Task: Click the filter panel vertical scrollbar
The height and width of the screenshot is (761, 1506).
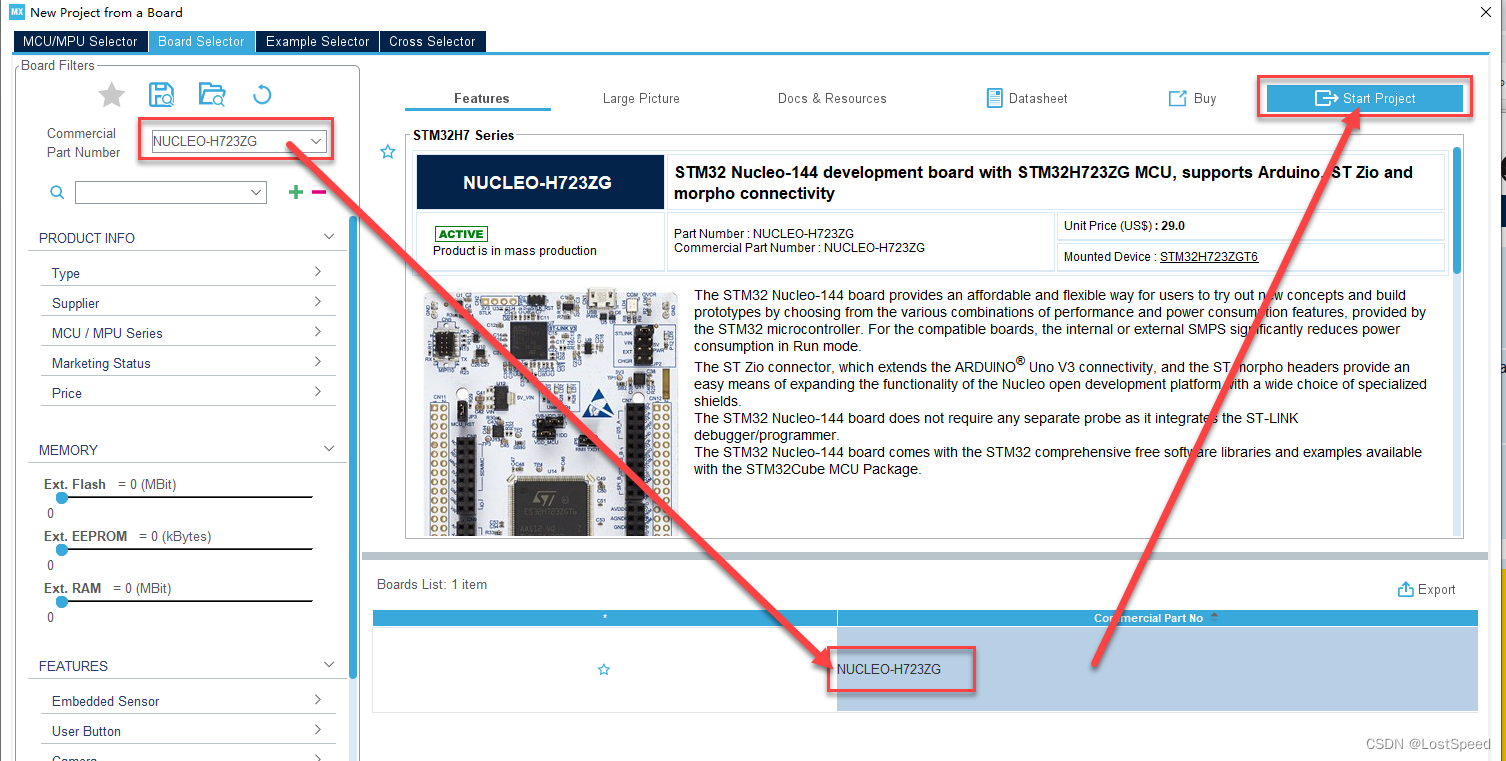Action: tap(353, 446)
